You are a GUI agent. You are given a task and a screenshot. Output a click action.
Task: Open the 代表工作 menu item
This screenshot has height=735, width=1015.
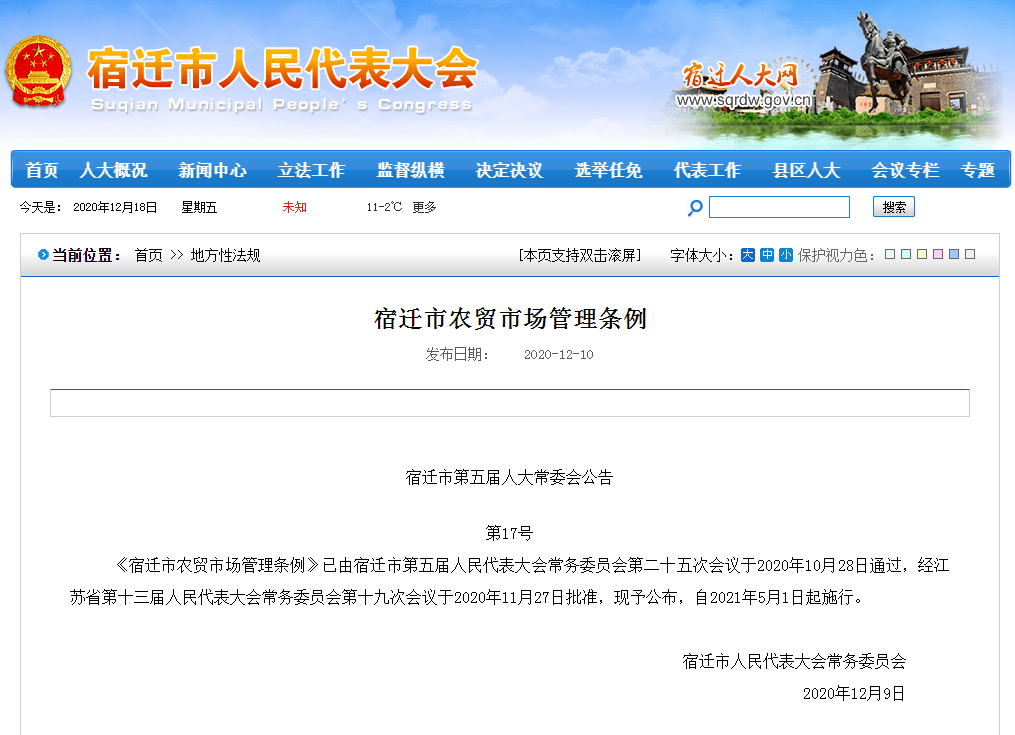click(707, 170)
